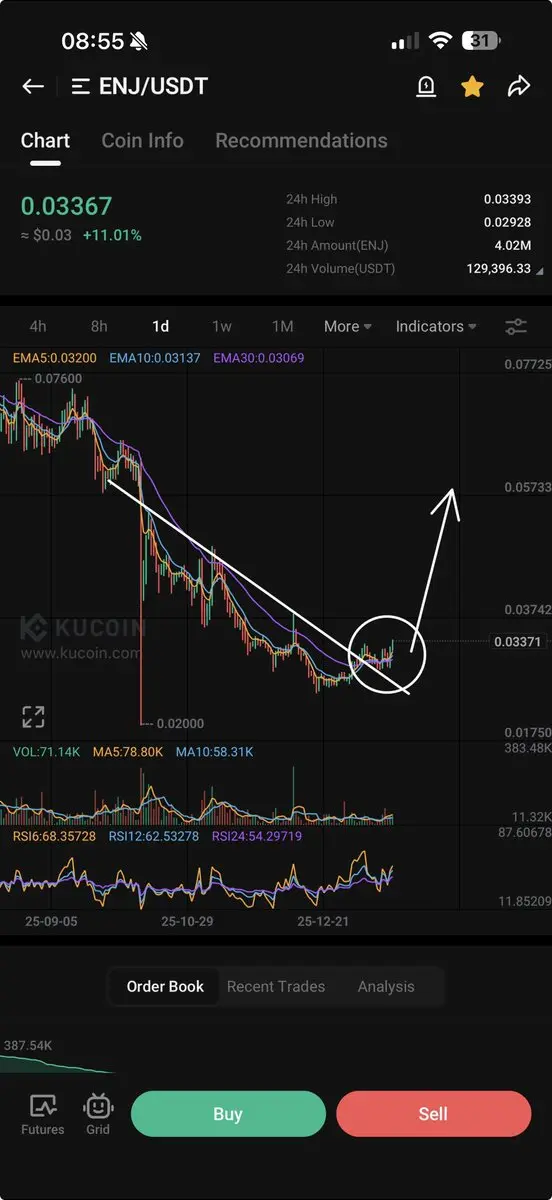Open the Recent Trades tab
The width and height of the screenshot is (552, 1200).
click(276, 986)
